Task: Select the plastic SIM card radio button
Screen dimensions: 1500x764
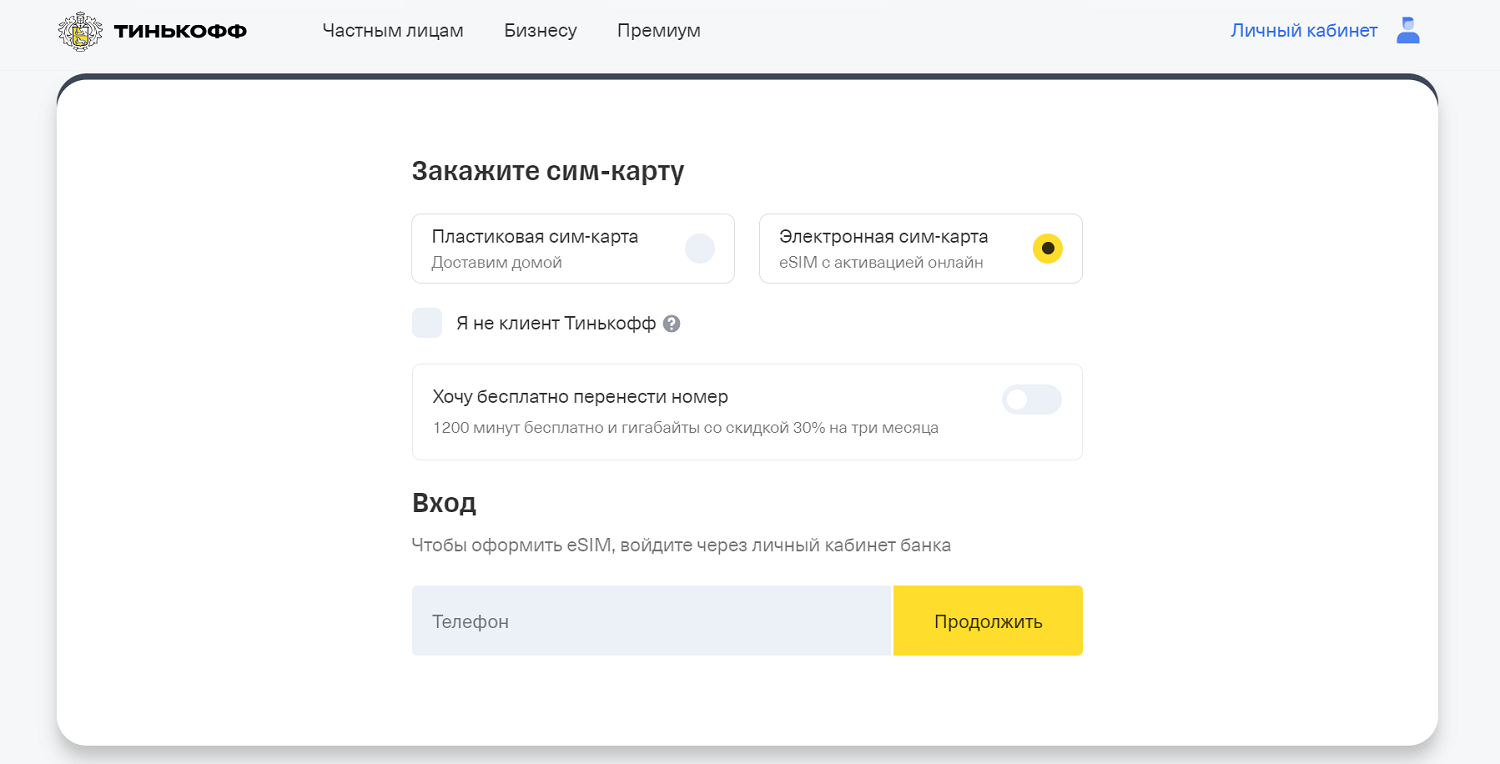Action: pyautogui.click(x=700, y=248)
